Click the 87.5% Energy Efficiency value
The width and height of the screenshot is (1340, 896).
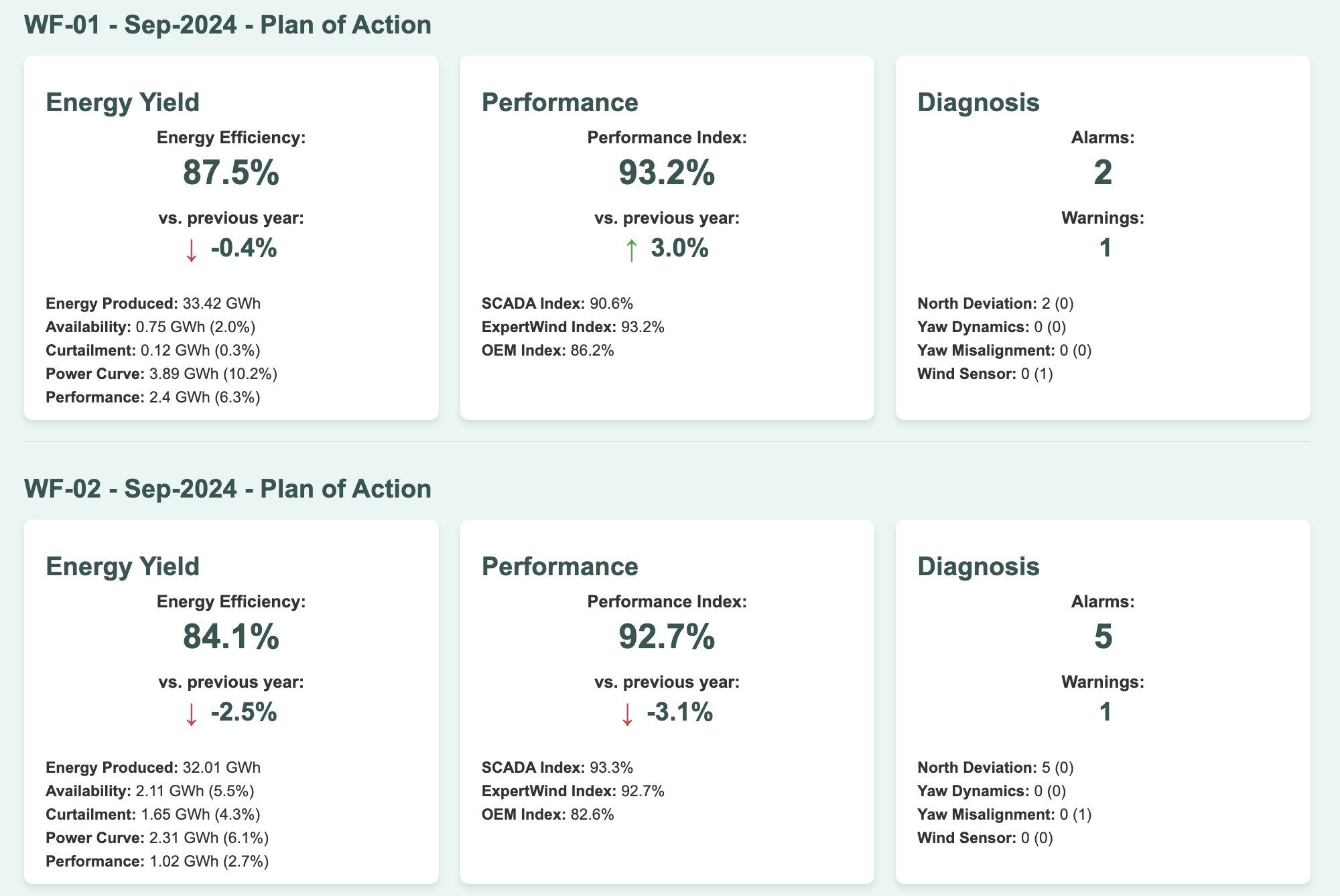coord(231,172)
